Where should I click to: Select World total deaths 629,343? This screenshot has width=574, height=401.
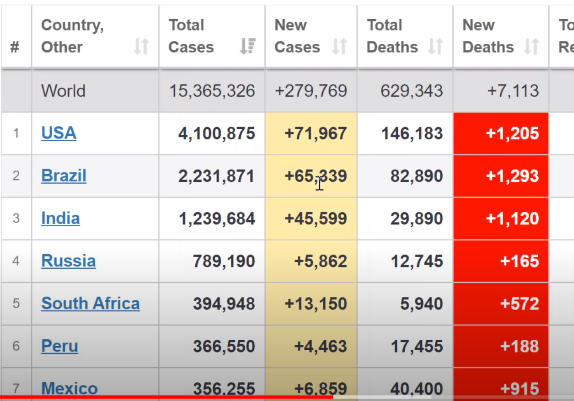pyautogui.click(x=411, y=90)
